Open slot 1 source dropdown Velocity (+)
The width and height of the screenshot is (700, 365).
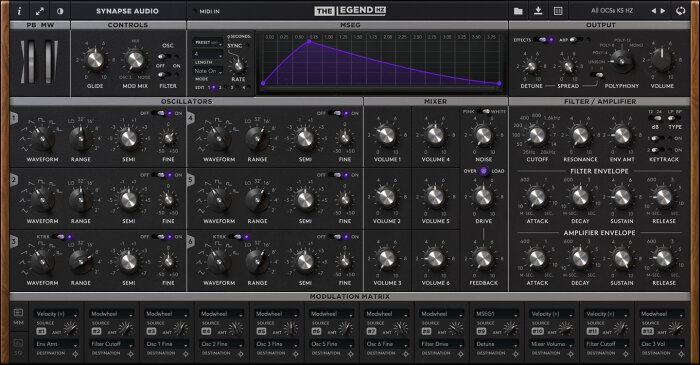56,314
